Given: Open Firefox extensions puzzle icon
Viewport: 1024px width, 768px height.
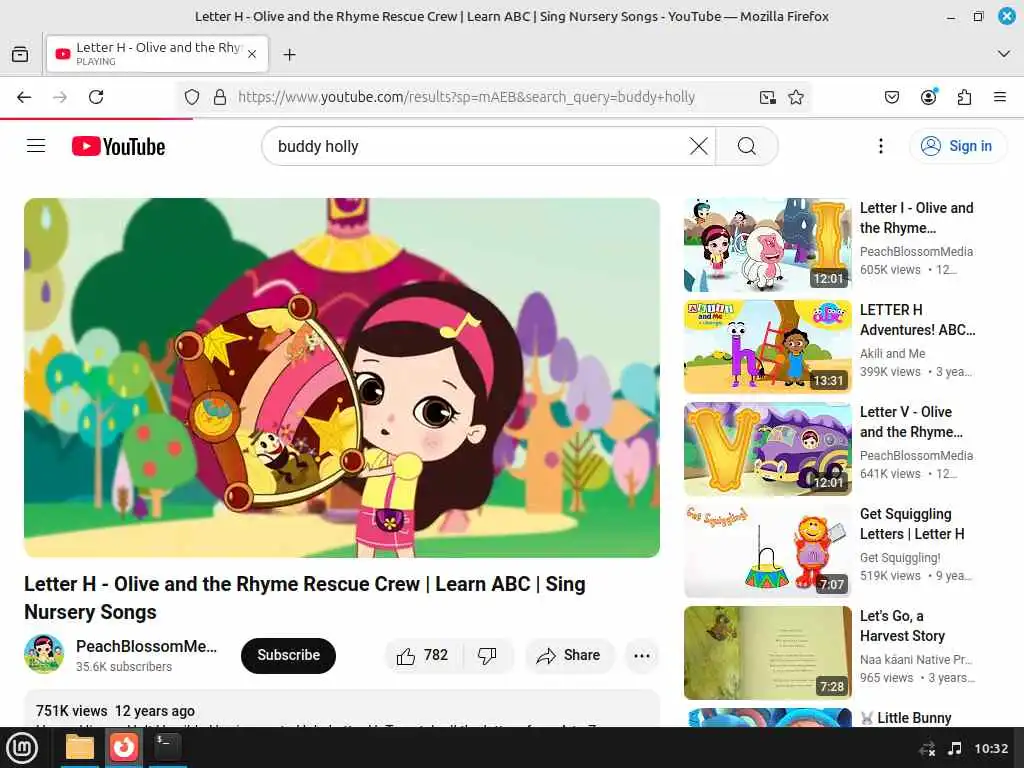Looking at the screenshot, I should click(x=964, y=97).
